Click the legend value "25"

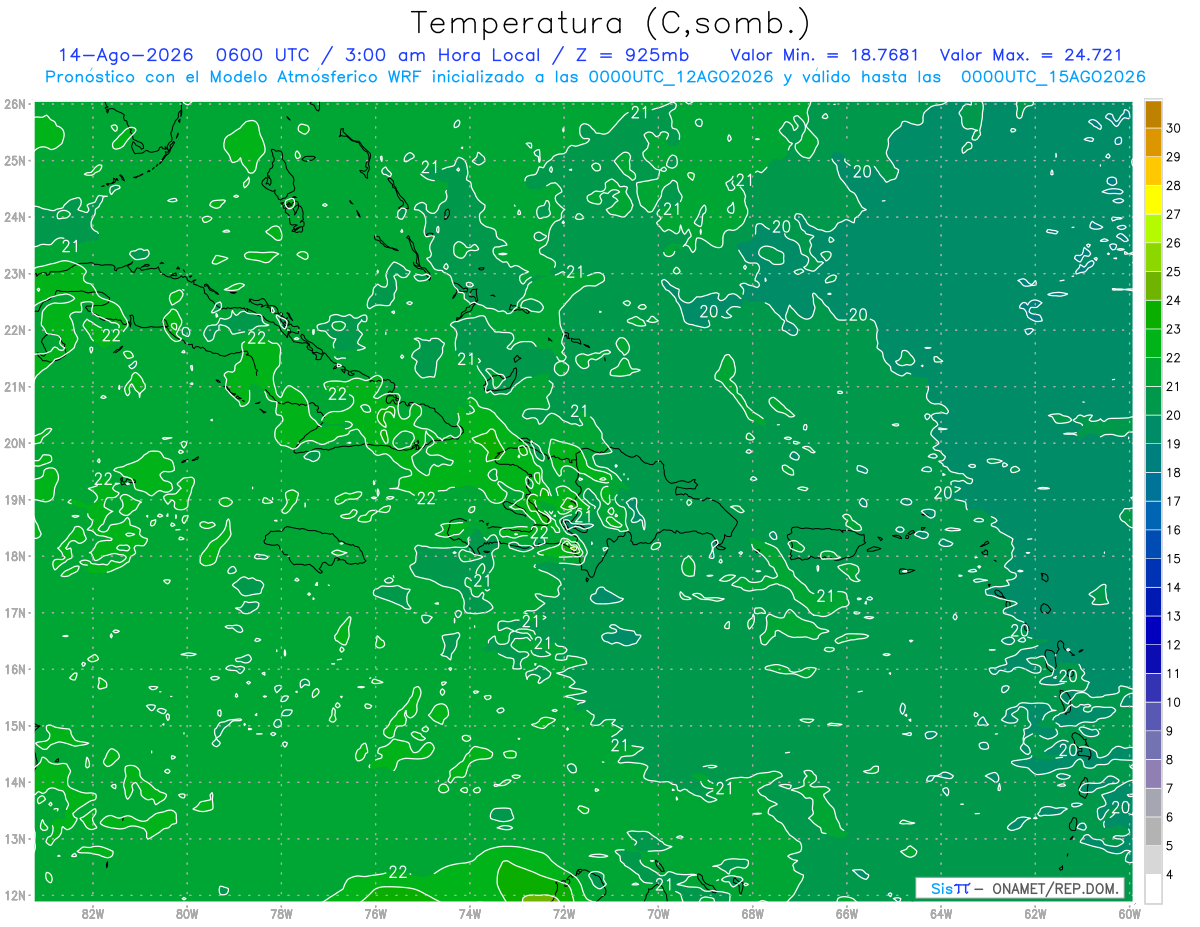(1174, 271)
